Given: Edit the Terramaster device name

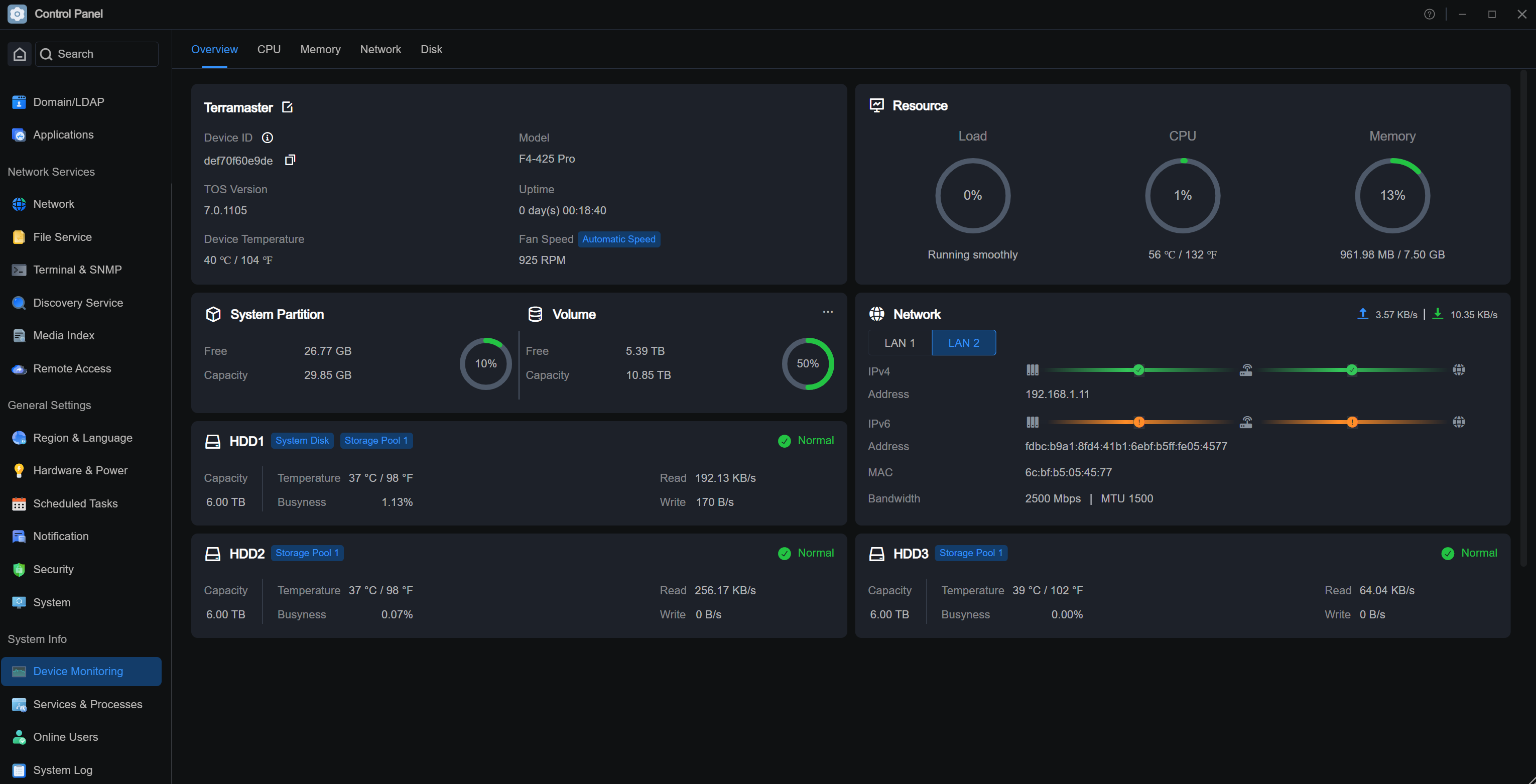Looking at the screenshot, I should coord(288,107).
